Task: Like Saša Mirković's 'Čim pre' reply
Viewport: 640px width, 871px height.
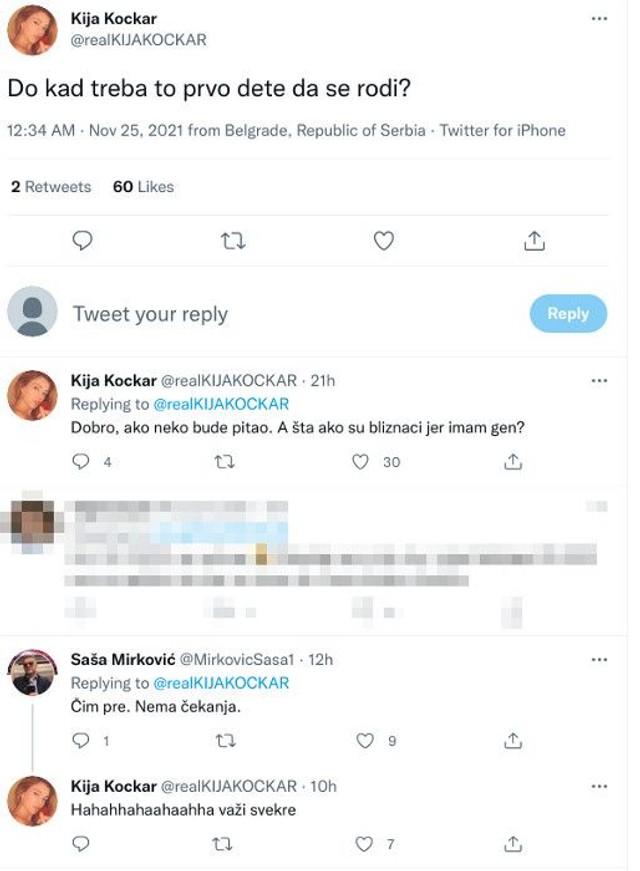Action: click(x=366, y=741)
